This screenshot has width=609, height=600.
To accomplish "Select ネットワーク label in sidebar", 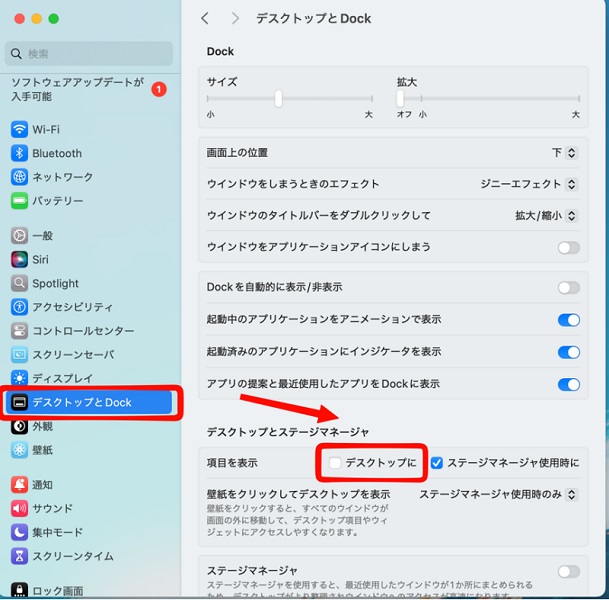I will point(63,177).
